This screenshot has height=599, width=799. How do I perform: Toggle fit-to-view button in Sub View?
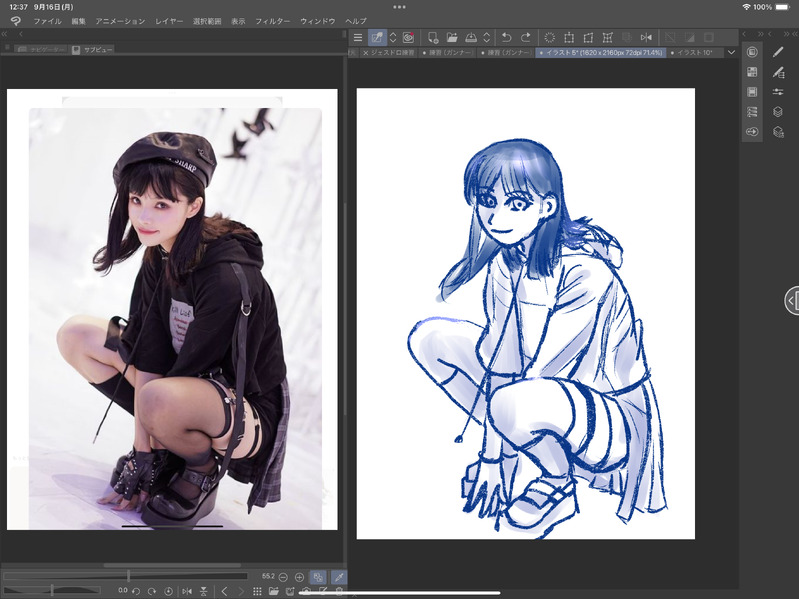click(x=318, y=577)
